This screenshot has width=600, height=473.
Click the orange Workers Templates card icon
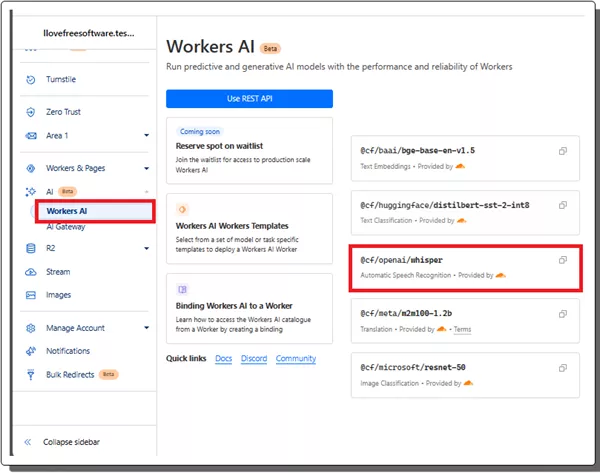pos(182,209)
